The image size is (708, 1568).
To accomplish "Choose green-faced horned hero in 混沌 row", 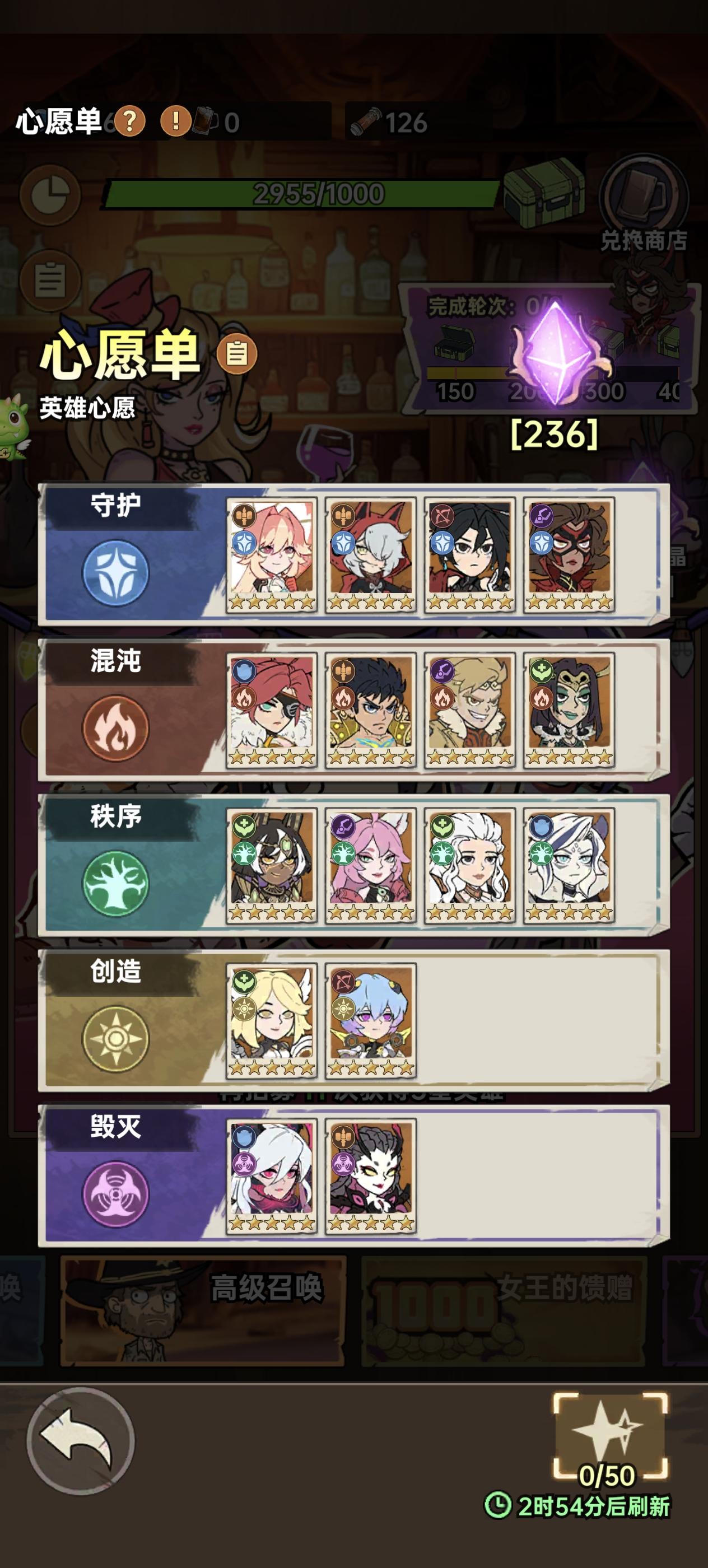I will pos(569,710).
